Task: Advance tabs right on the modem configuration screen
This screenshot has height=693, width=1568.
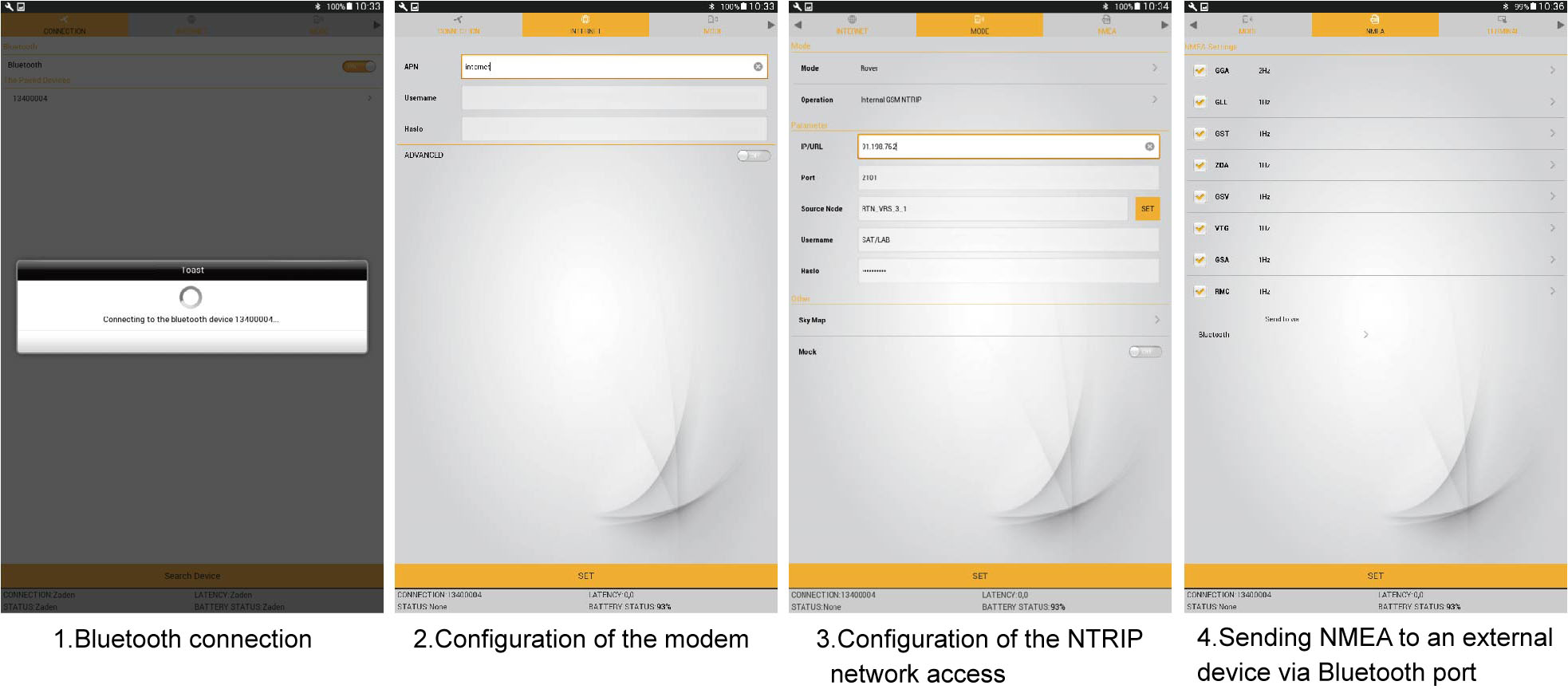Action: [x=770, y=25]
